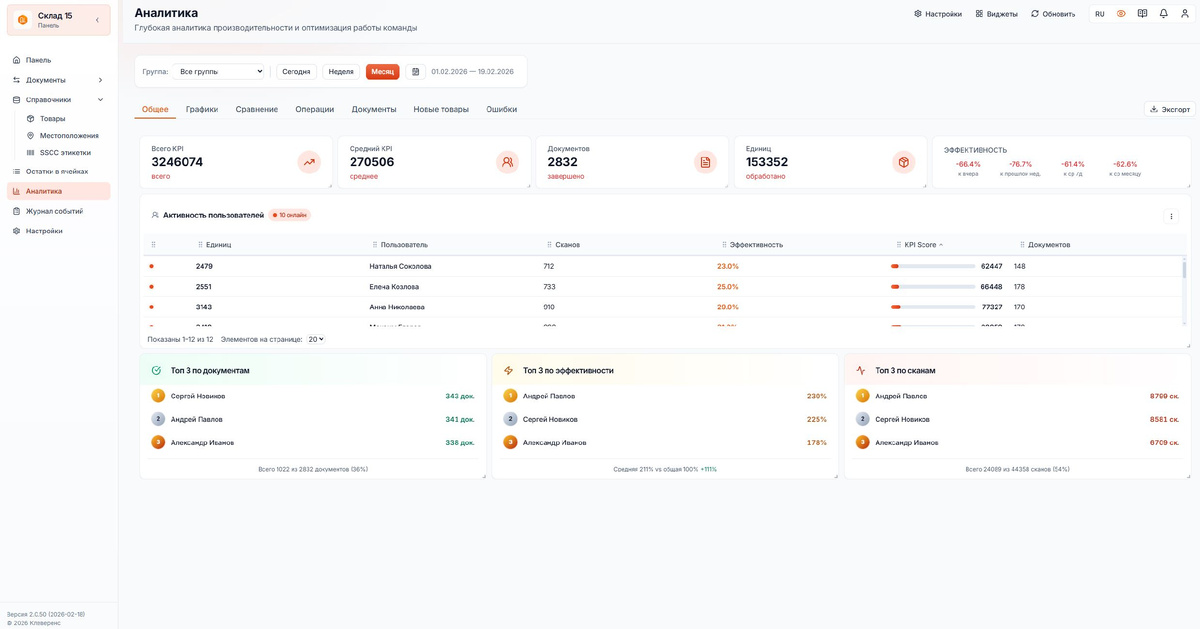The width and height of the screenshot is (1200, 629).
Task: Open the three-dot menu of Активность пользователей
Action: [1172, 216]
